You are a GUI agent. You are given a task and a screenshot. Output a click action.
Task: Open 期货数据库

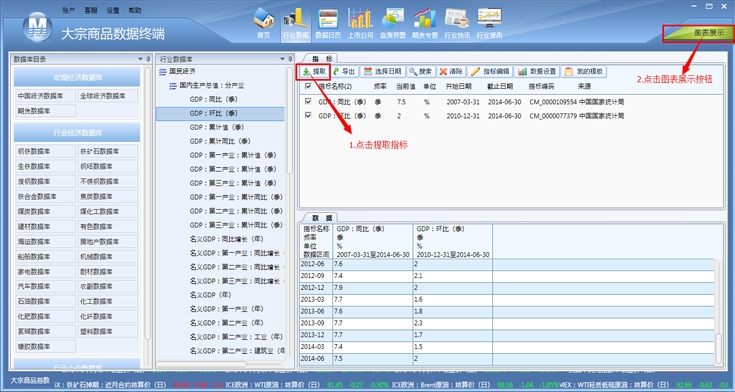[45, 111]
